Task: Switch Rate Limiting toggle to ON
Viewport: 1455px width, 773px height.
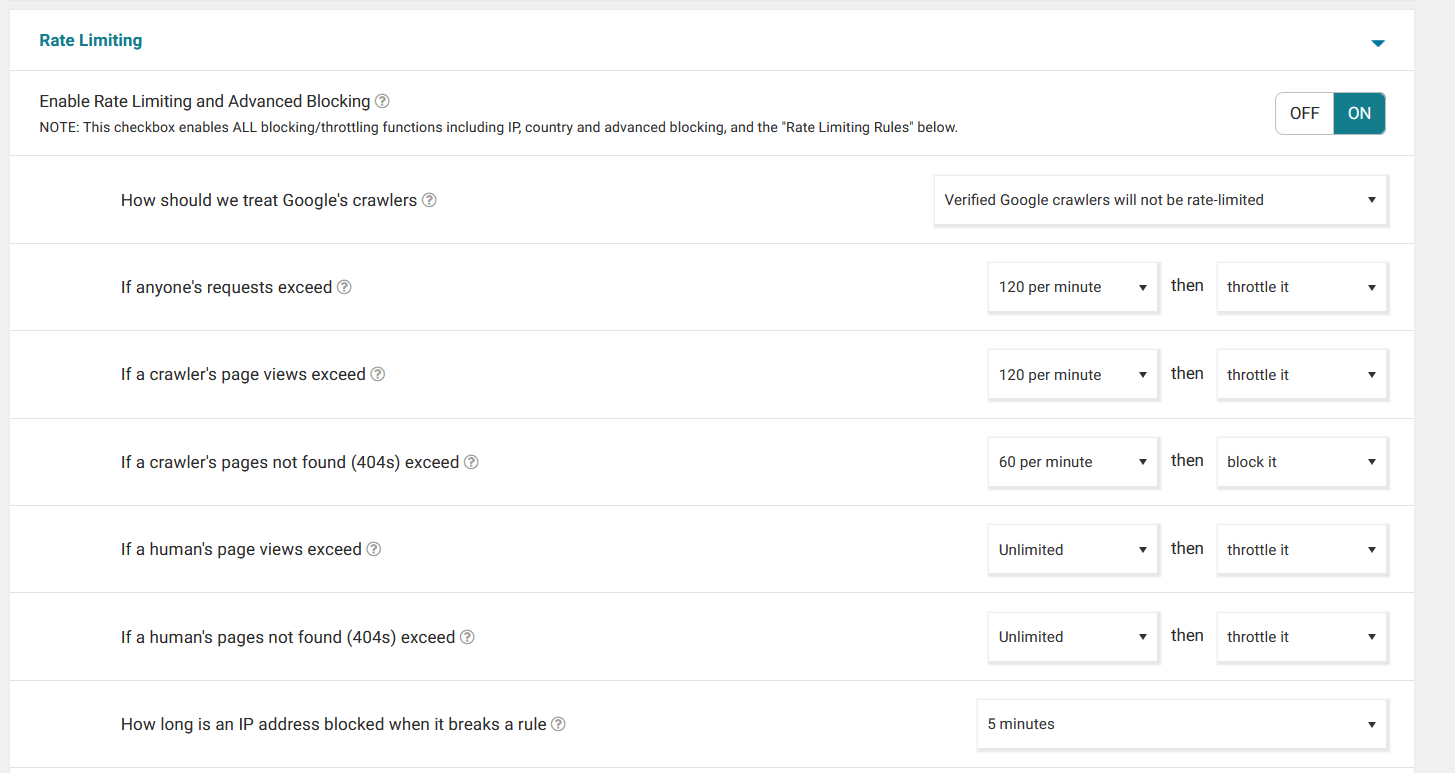Action: tap(1359, 113)
